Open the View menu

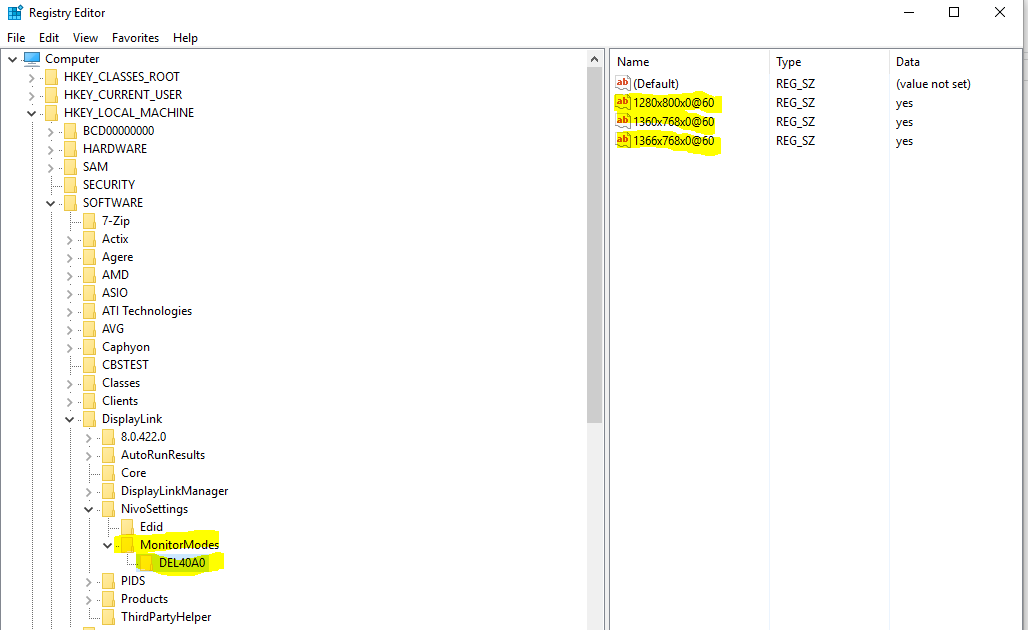(86, 38)
